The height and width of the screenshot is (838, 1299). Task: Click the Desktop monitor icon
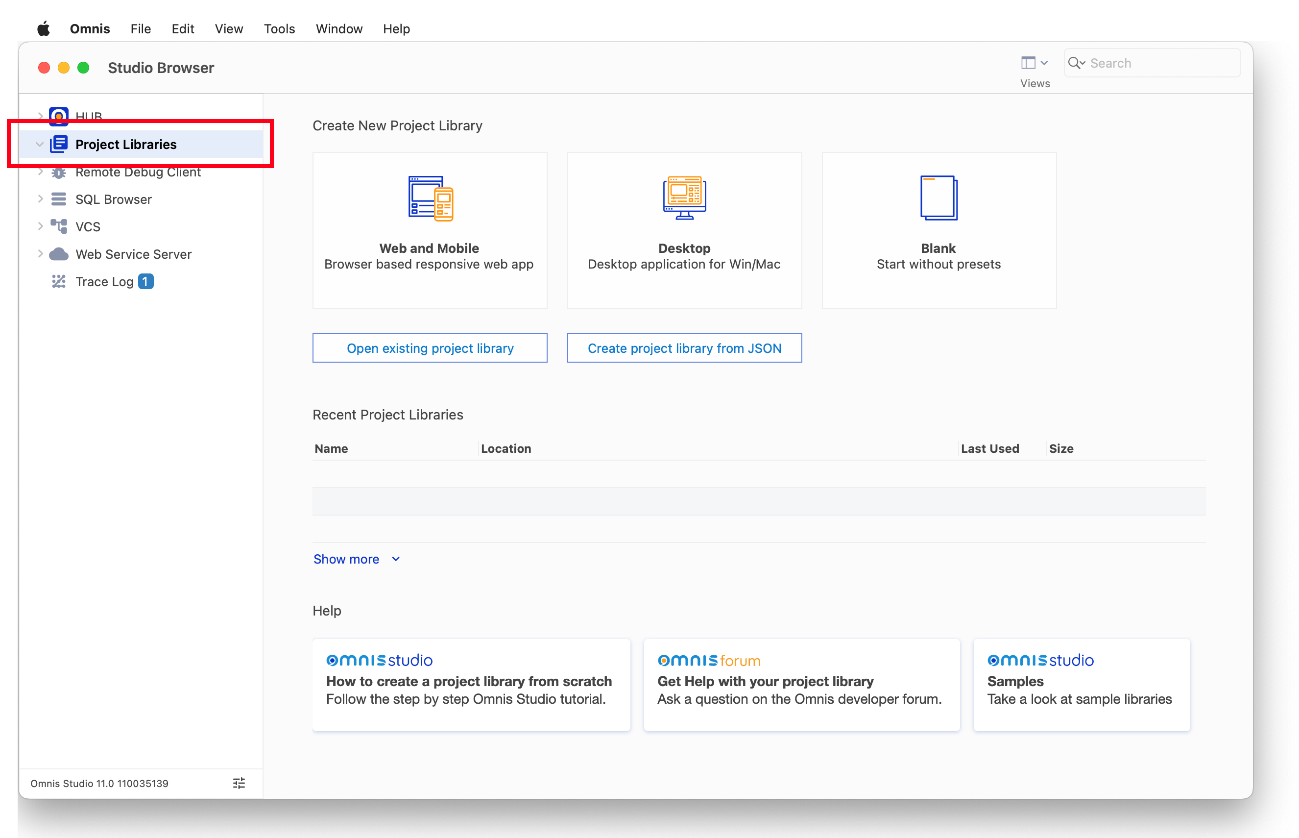(x=685, y=198)
